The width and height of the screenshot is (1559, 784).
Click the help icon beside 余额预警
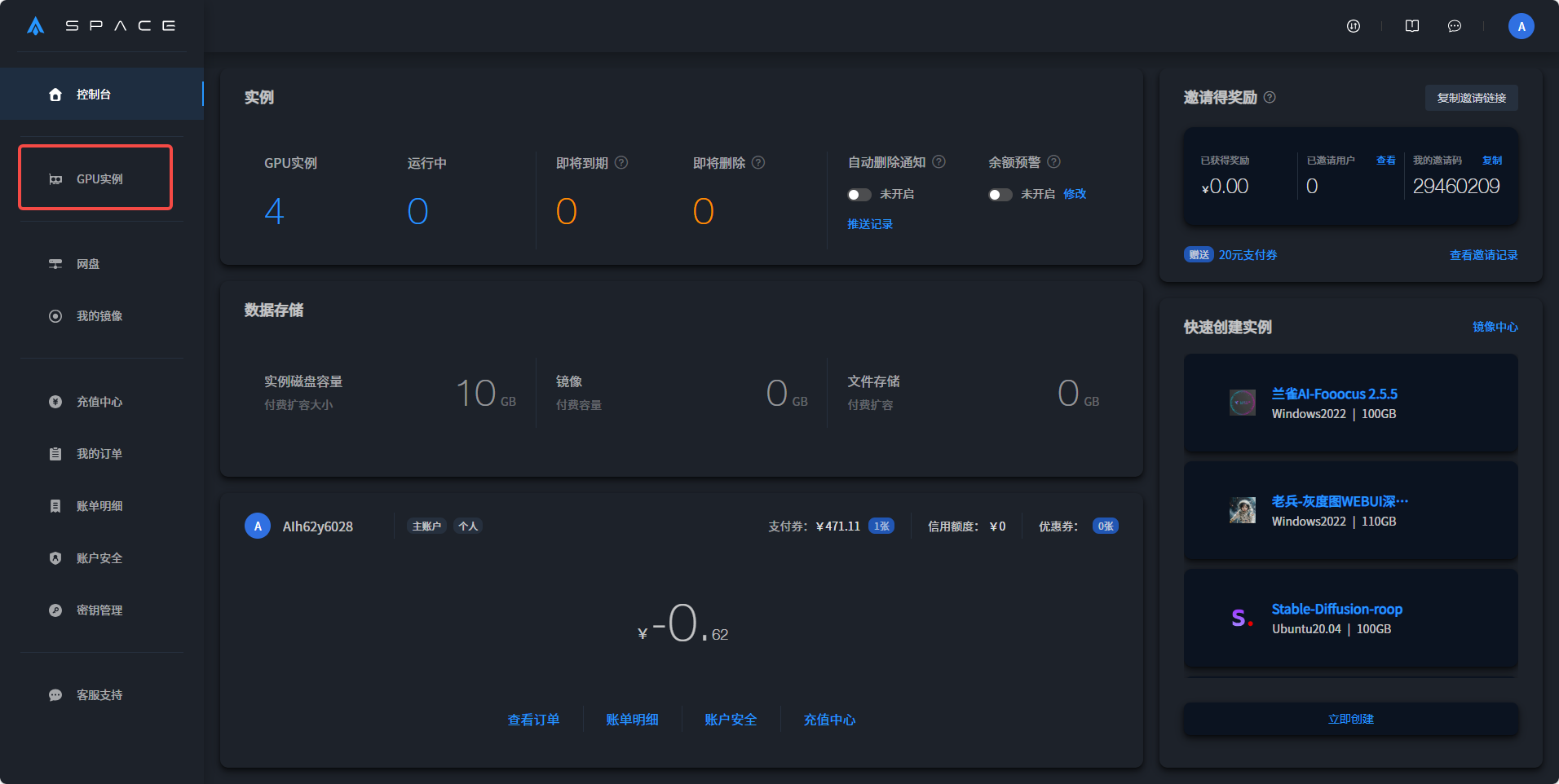[1053, 161]
